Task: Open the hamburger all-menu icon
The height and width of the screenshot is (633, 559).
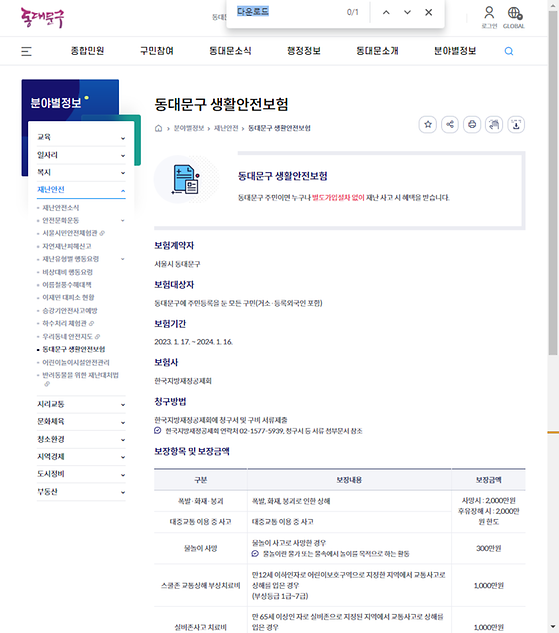Action: click(x=26, y=51)
